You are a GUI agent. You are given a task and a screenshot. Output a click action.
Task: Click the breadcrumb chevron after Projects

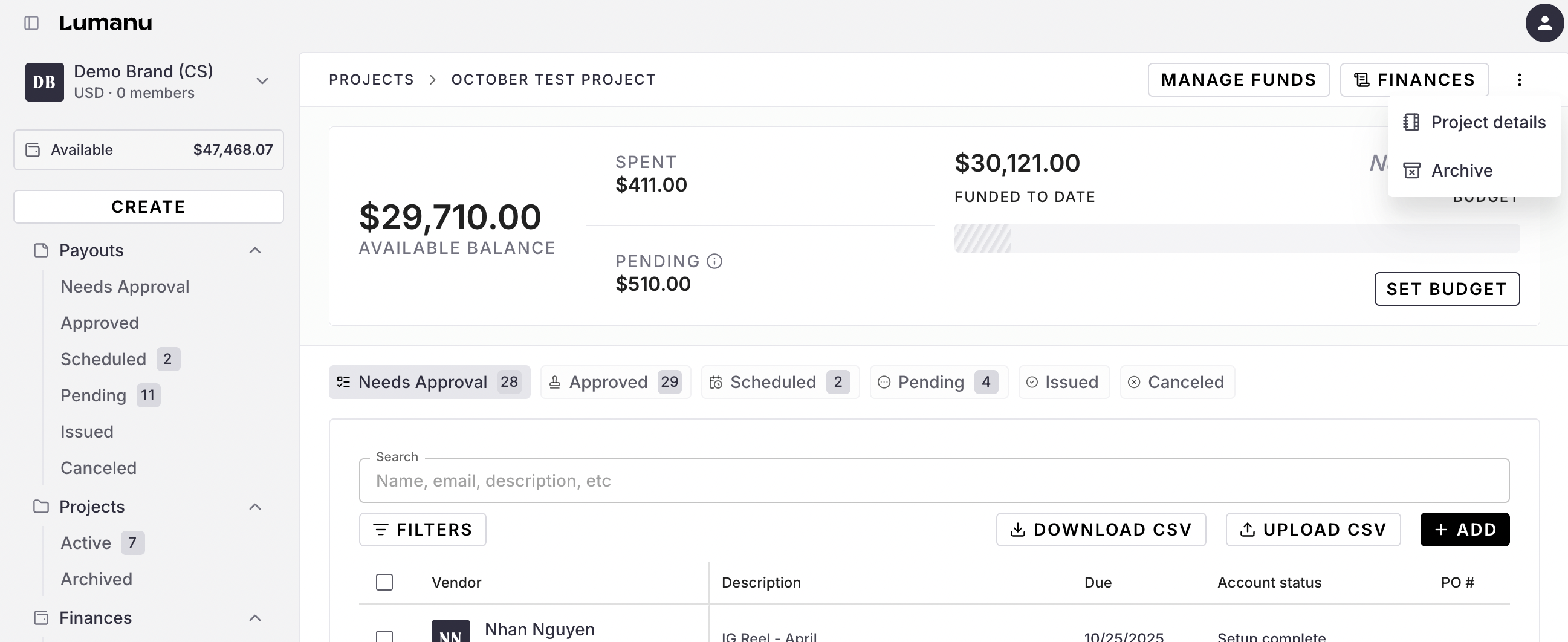pyautogui.click(x=433, y=80)
